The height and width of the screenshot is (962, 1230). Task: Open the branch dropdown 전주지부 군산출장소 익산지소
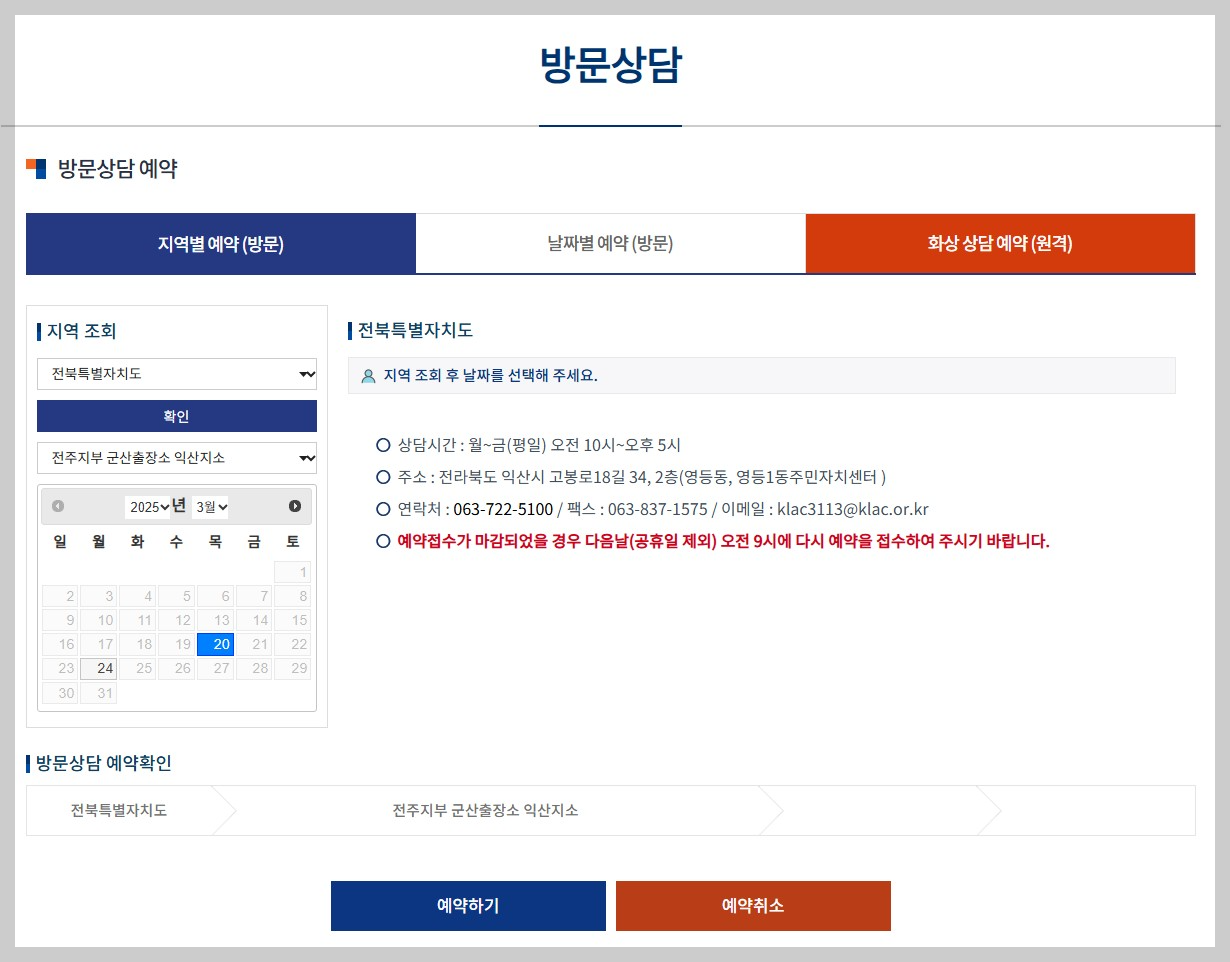point(177,458)
